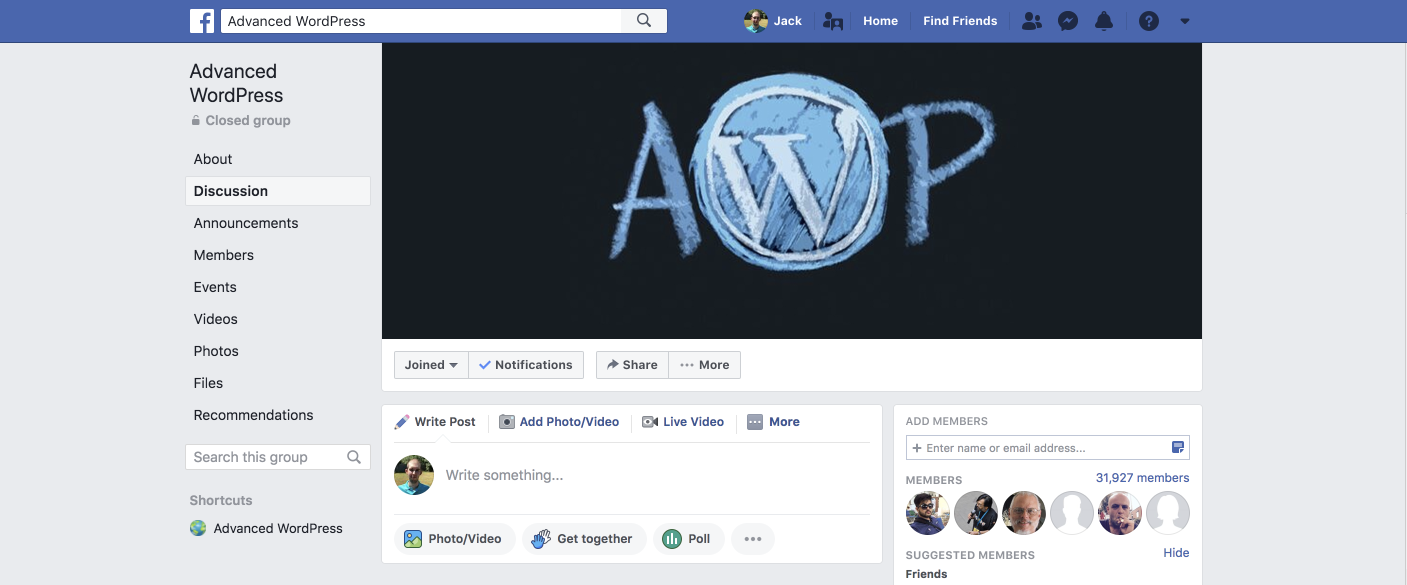Click the Facebook logo icon
Image resolution: width=1407 pixels, height=585 pixels.
point(202,21)
